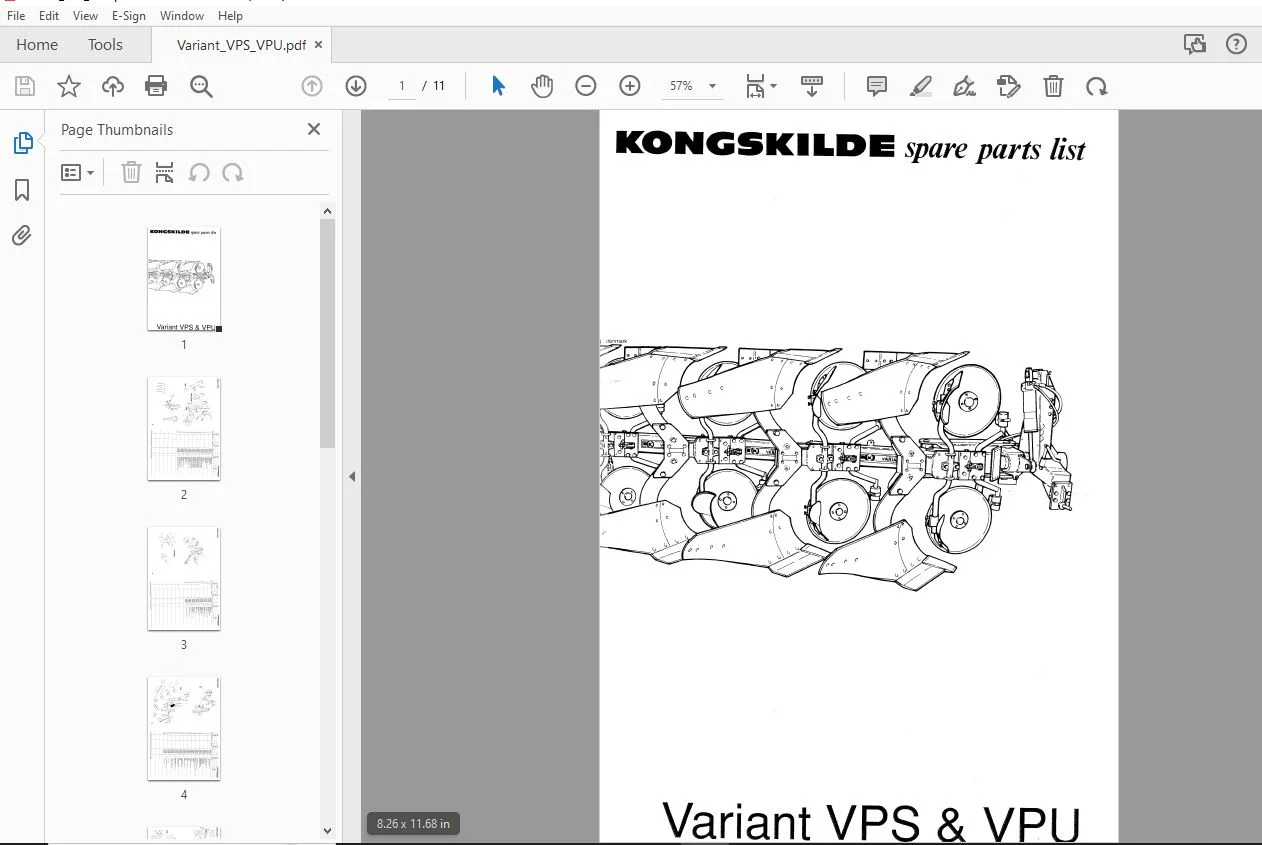Image resolution: width=1262 pixels, height=845 pixels.
Task: Open the File menu
Action: pyautogui.click(x=16, y=16)
